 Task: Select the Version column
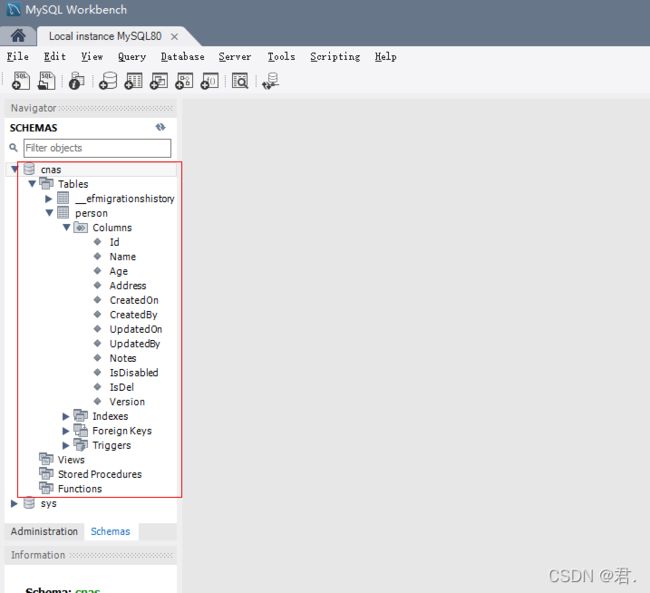(127, 401)
